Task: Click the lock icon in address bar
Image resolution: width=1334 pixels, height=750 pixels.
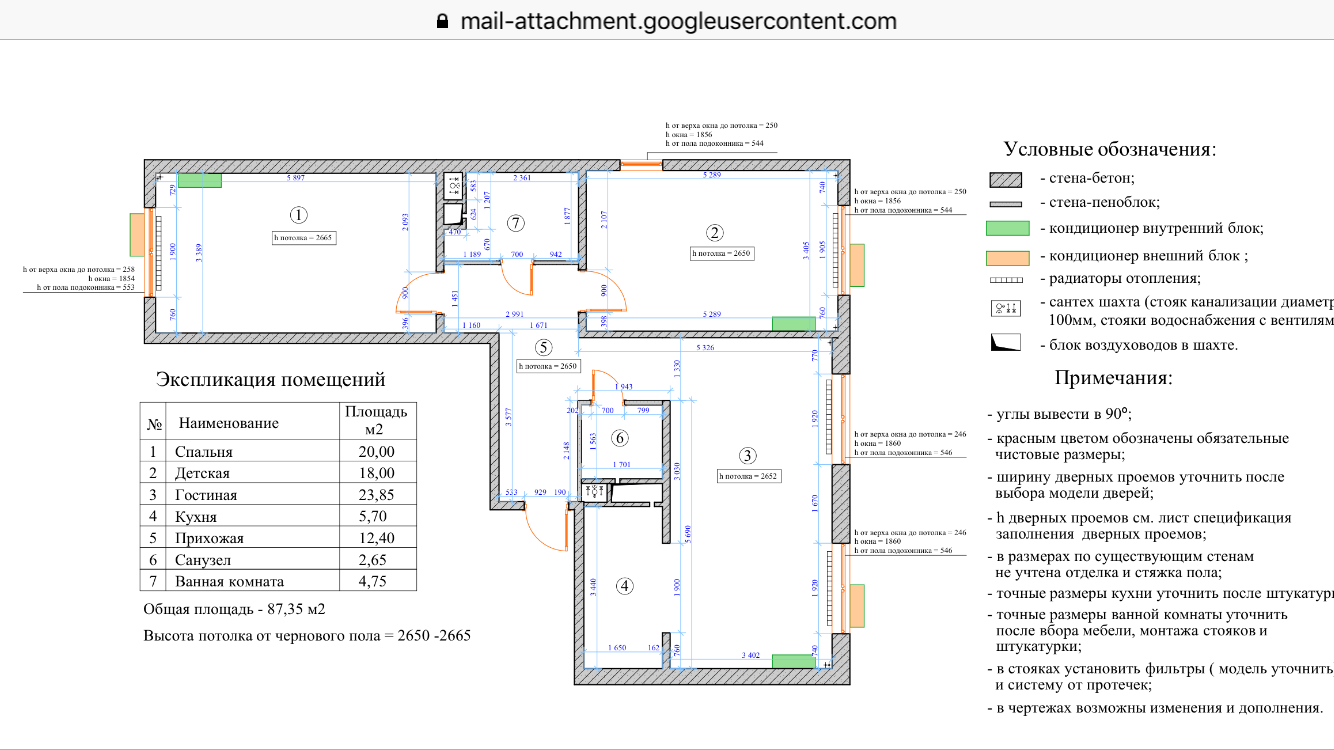Action: click(x=445, y=21)
